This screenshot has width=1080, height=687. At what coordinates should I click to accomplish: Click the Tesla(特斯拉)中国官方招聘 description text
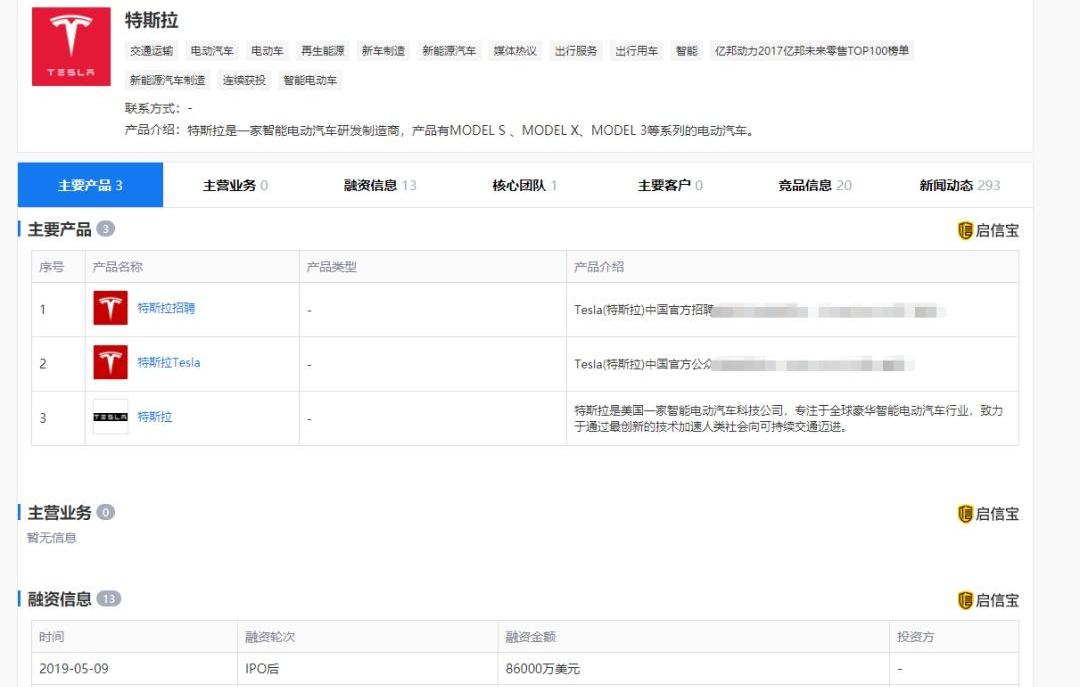pyautogui.click(x=643, y=309)
